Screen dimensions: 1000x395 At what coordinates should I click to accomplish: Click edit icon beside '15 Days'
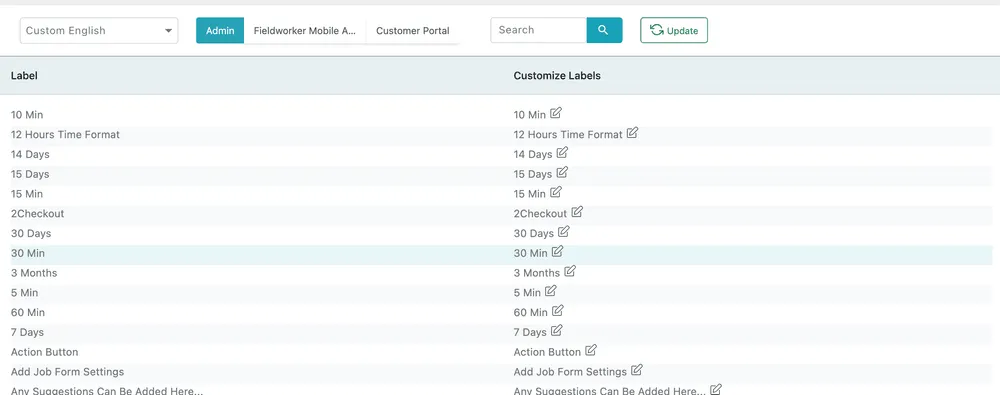coord(562,172)
